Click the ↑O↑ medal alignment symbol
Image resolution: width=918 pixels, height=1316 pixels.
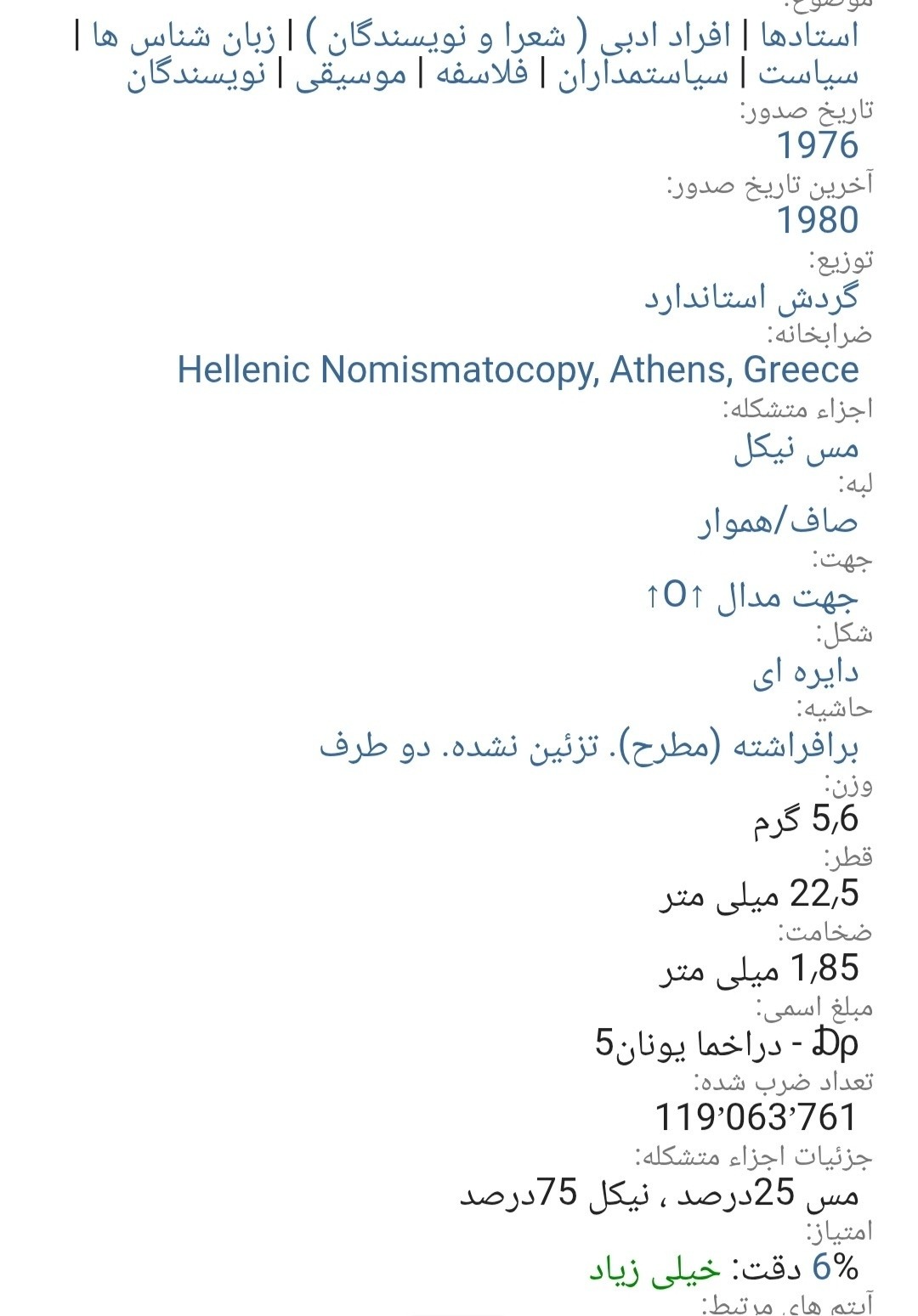(x=674, y=595)
